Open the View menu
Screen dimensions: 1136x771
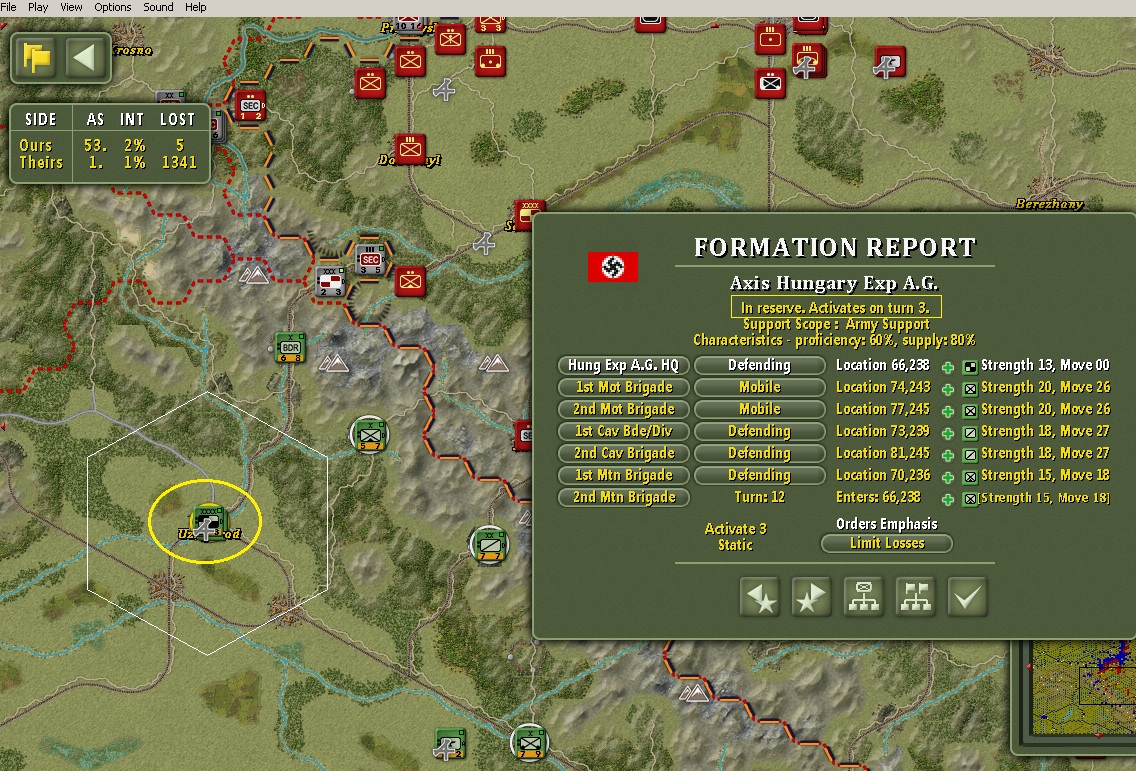(71, 7)
